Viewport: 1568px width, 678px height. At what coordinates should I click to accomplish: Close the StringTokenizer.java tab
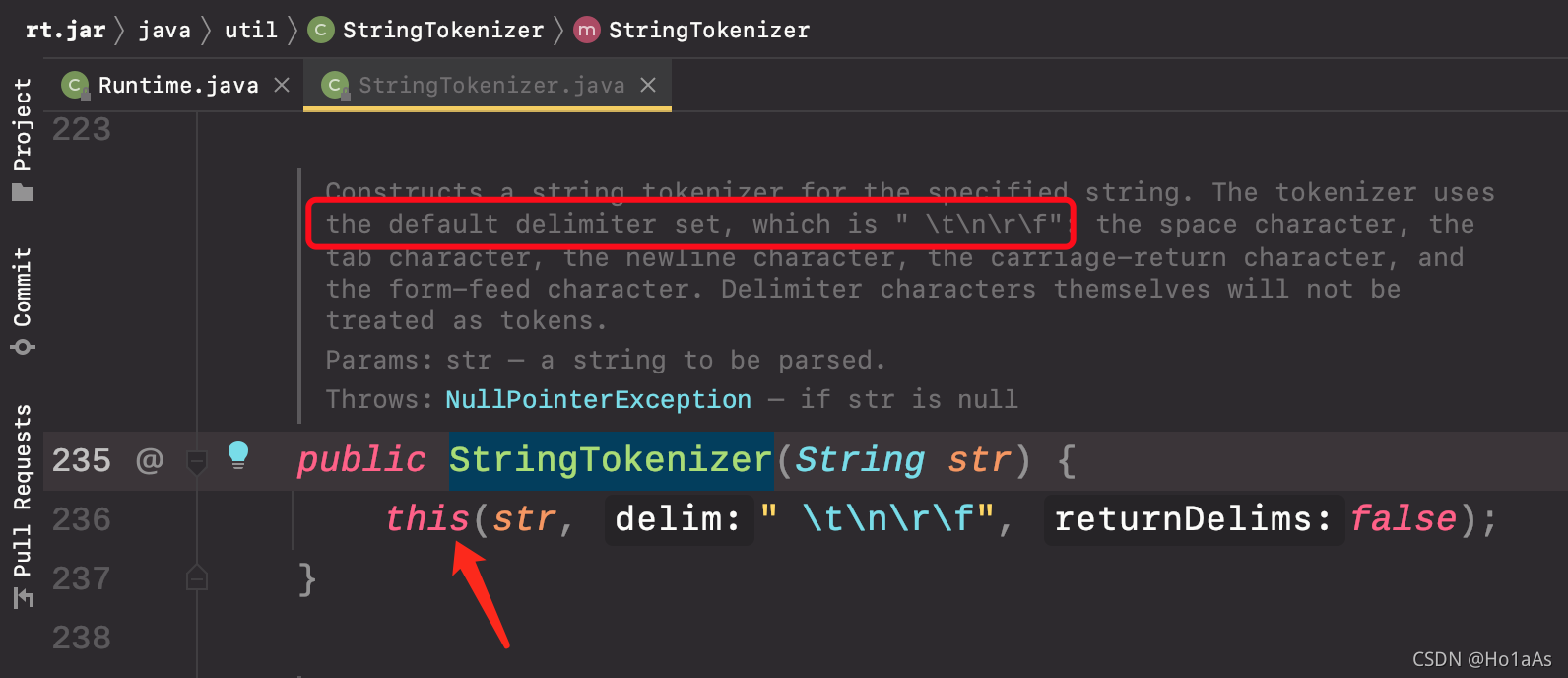point(648,86)
